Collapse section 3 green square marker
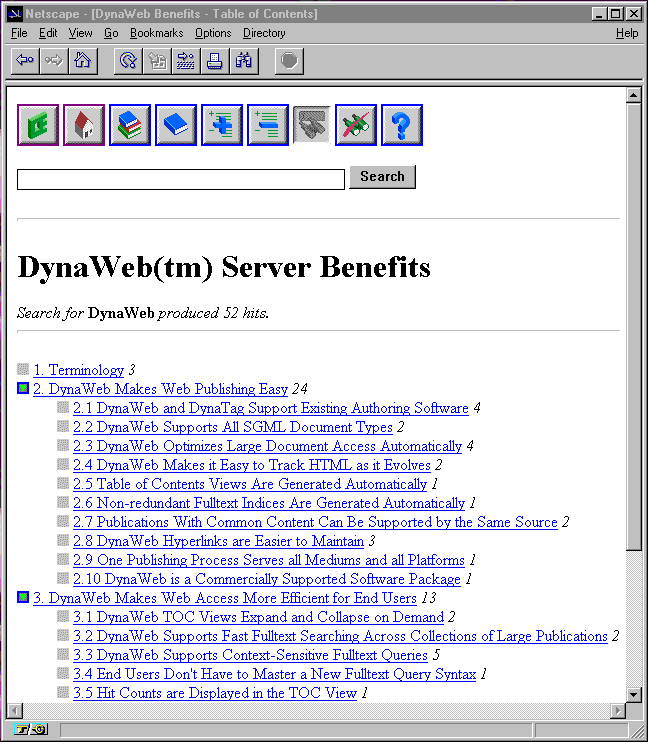Screen dimensions: 648x742 pos(23,597)
